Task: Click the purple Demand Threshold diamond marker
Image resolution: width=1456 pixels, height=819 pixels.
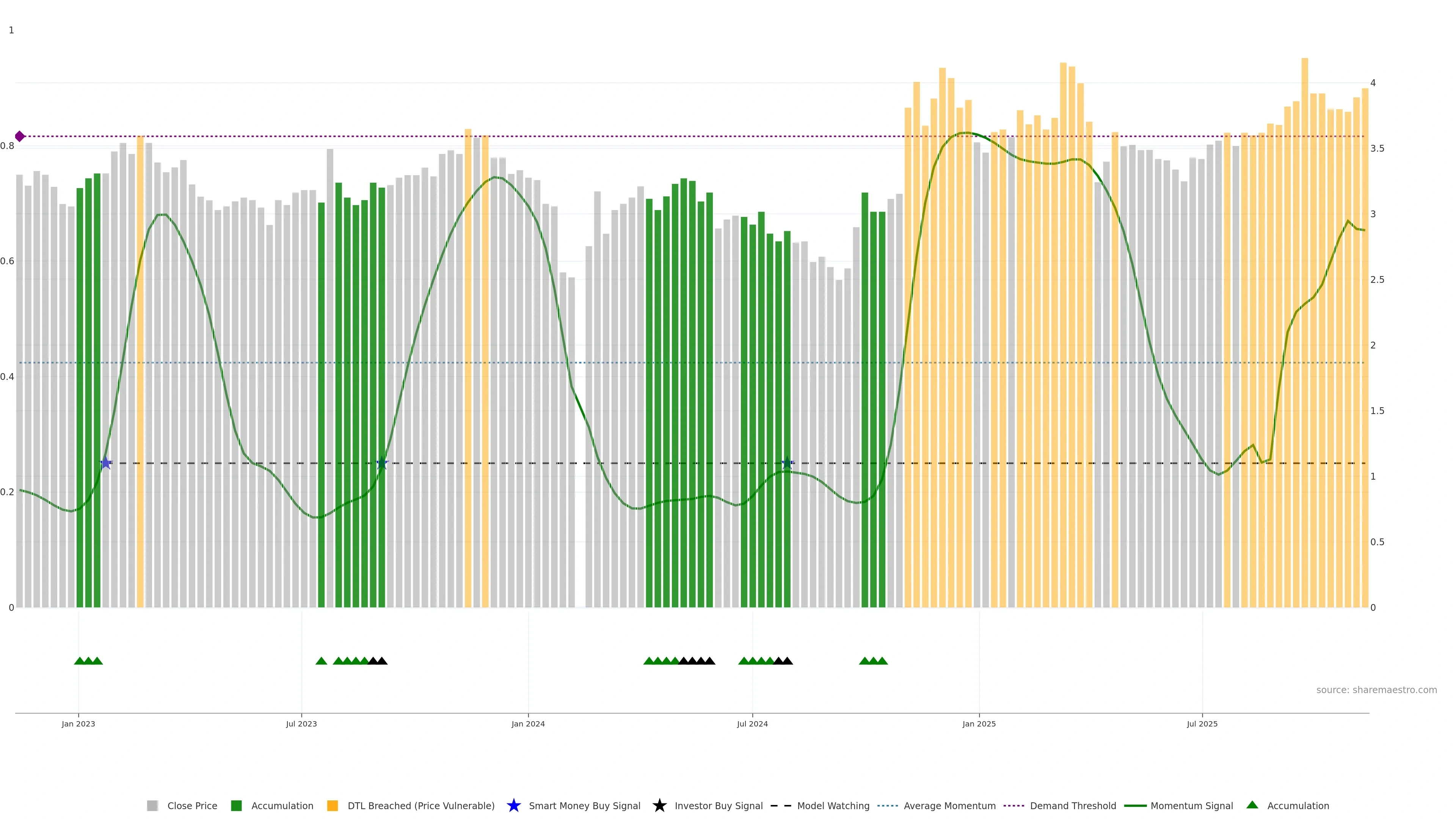Action: coord(20,136)
